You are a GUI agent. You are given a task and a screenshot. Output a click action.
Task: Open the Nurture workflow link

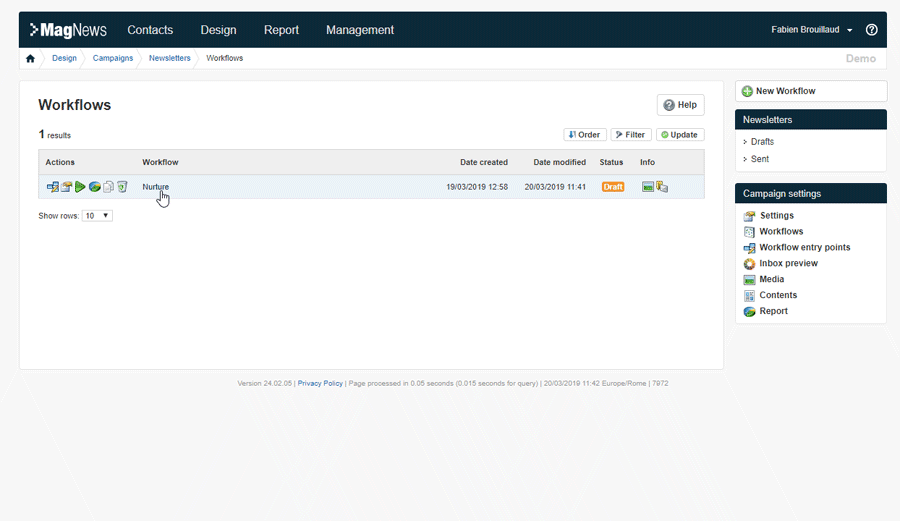point(155,187)
